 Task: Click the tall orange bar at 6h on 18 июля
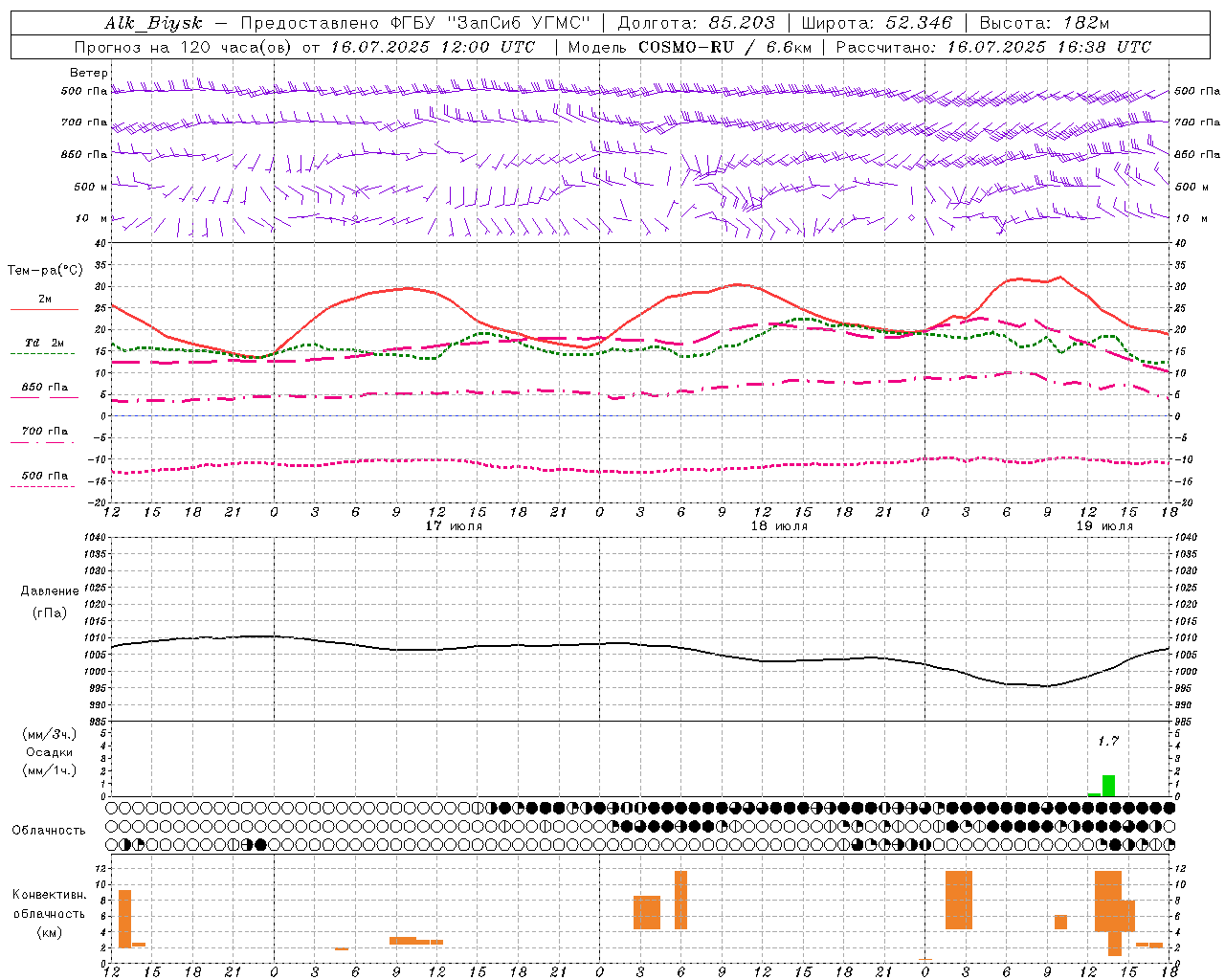[680, 900]
